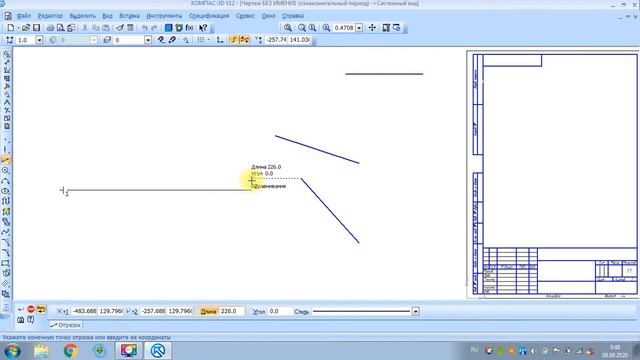Click the Refresh view icon after Pan

pyautogui.click(x=397, y=28)
